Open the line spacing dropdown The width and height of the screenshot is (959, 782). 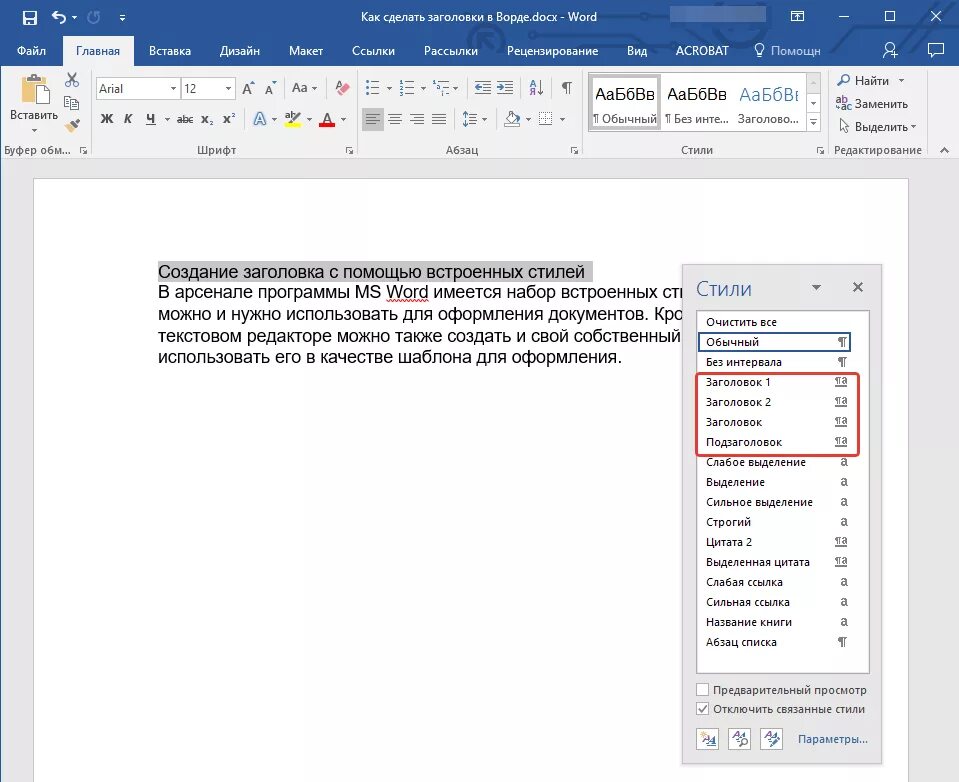tap(483, 121)
